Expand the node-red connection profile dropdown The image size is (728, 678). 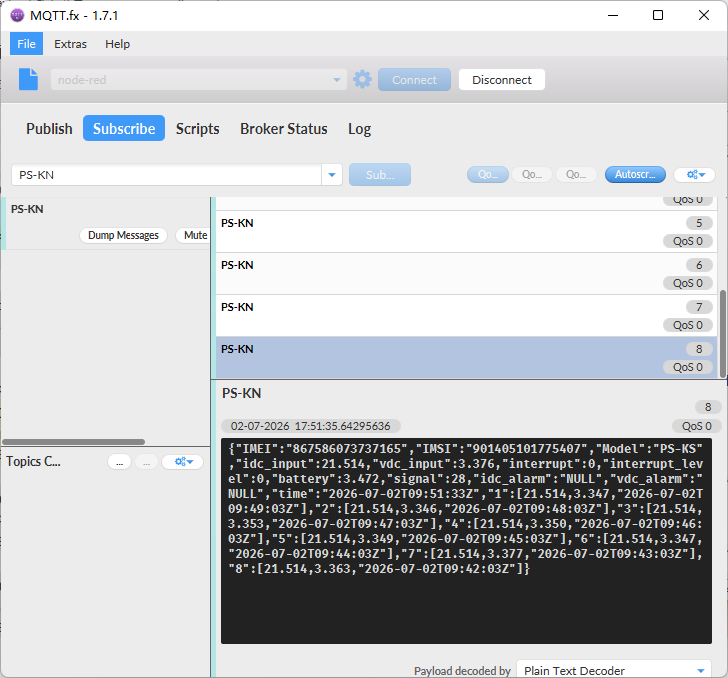pyautogui.click(x=337, y=80)
